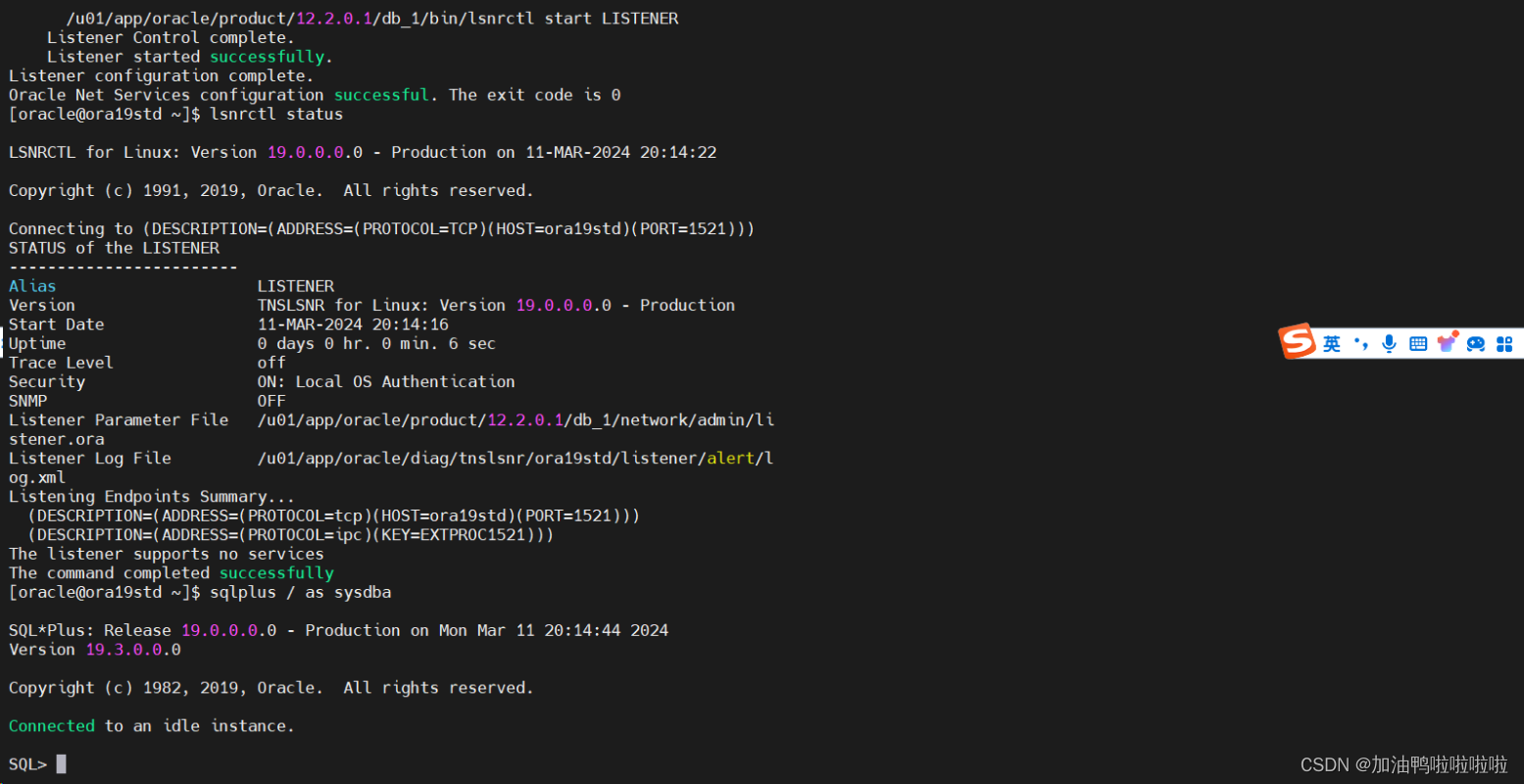Click the 'sqlplus / as sysdba' command
This screenshot has height=784, width=1524.
301,592
